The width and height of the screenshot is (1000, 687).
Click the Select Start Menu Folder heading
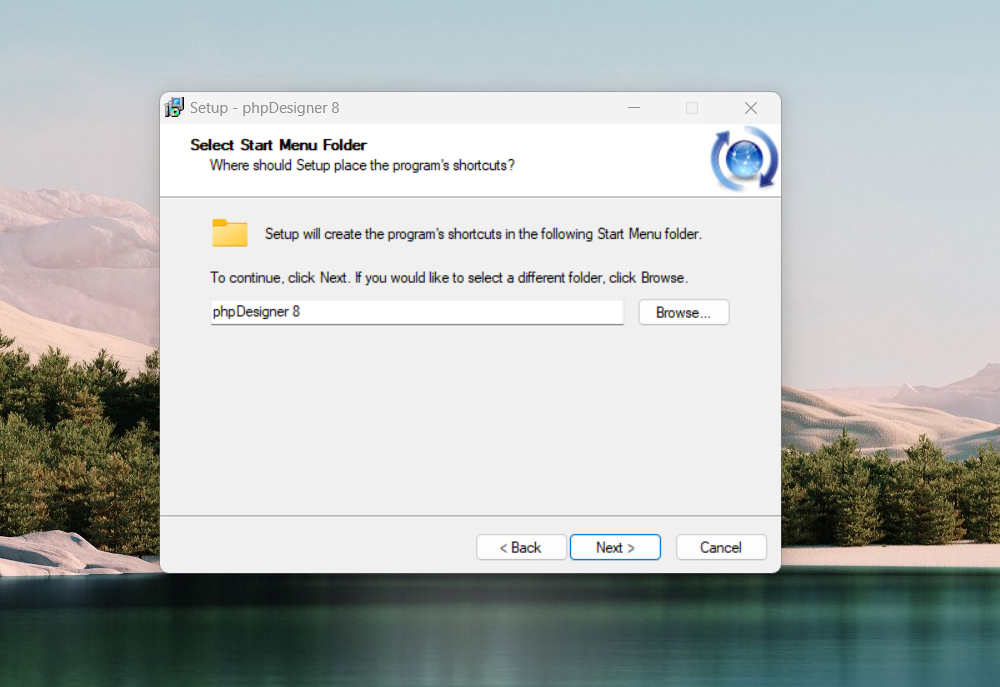point(278,145)
